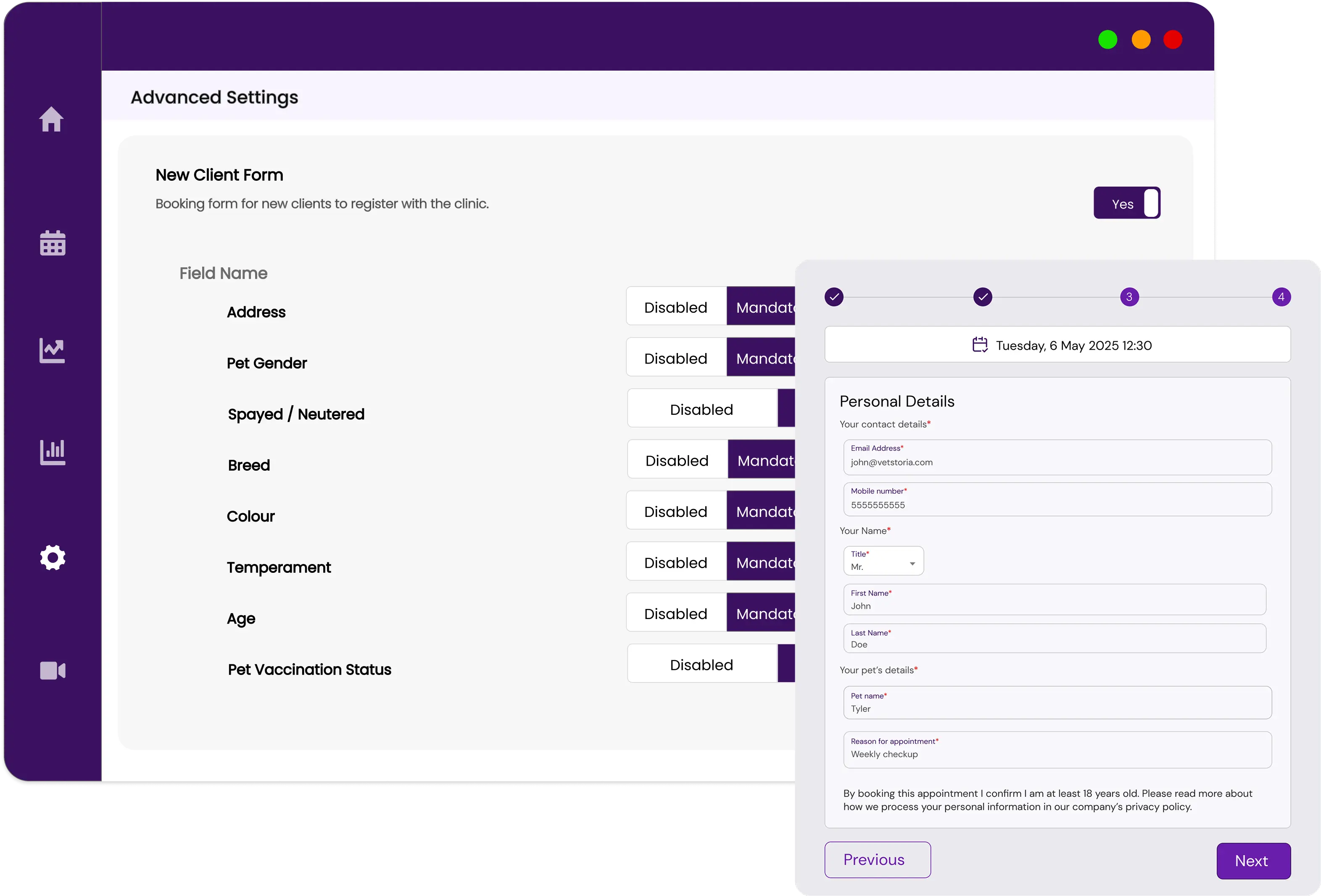1321x896 pixels.
Task: Click the Next button
Action: pos(1253,861)
